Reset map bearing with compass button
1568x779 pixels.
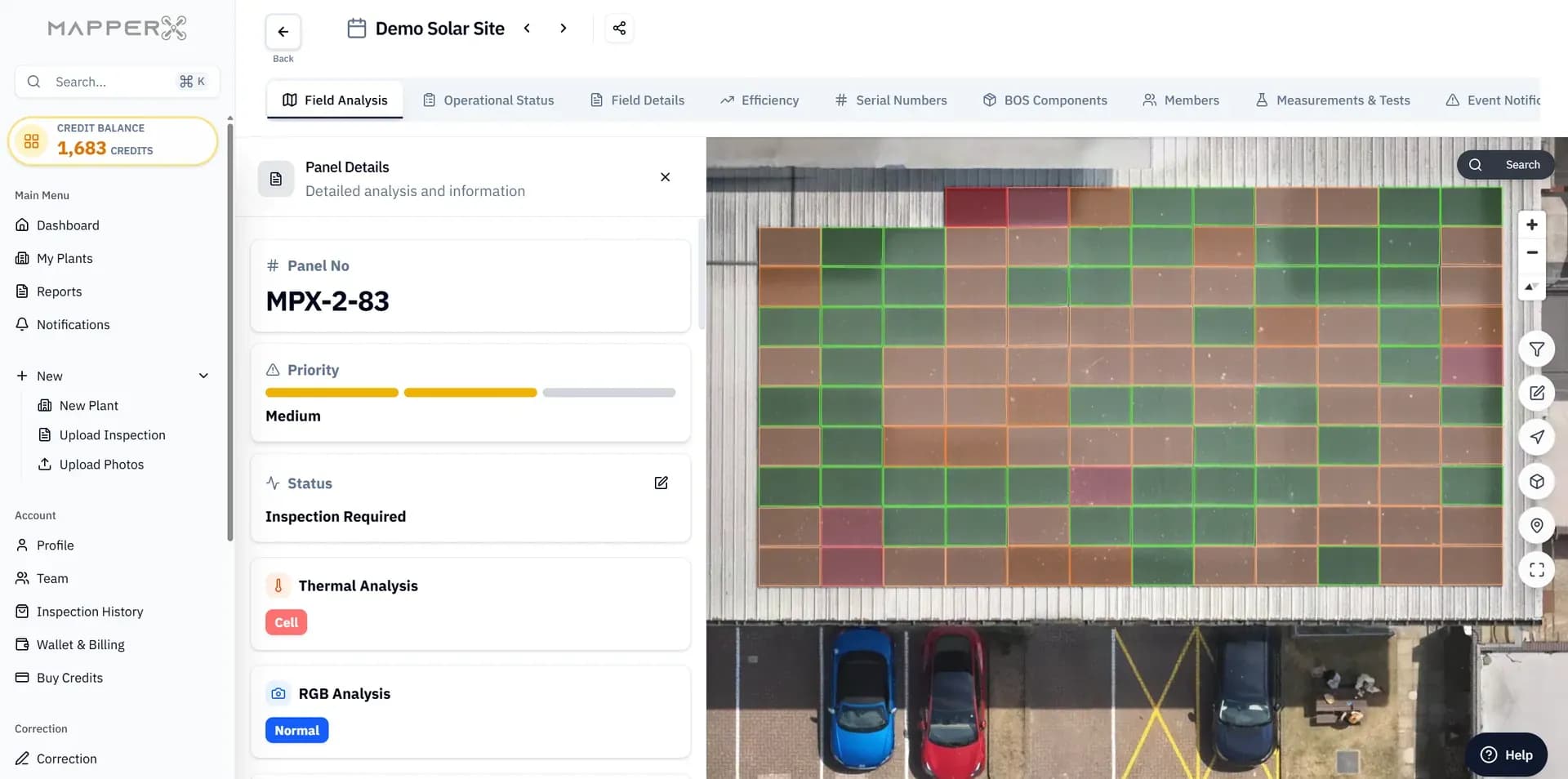click(1532, 287)
